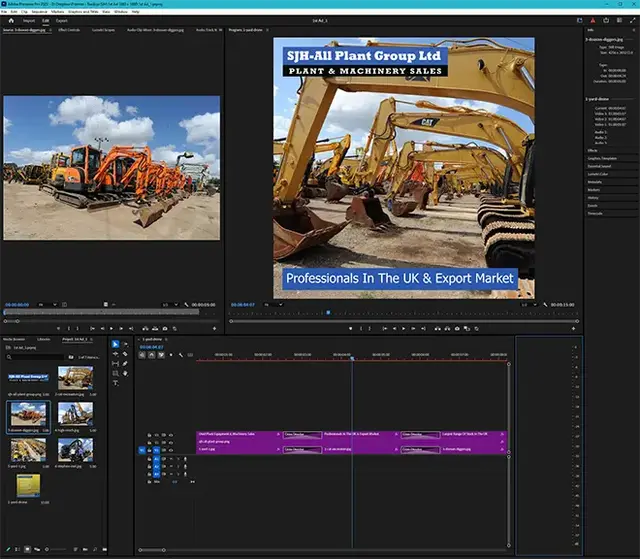
Task: Go to In point in Program monitor
Action: (x=384, y=328)
